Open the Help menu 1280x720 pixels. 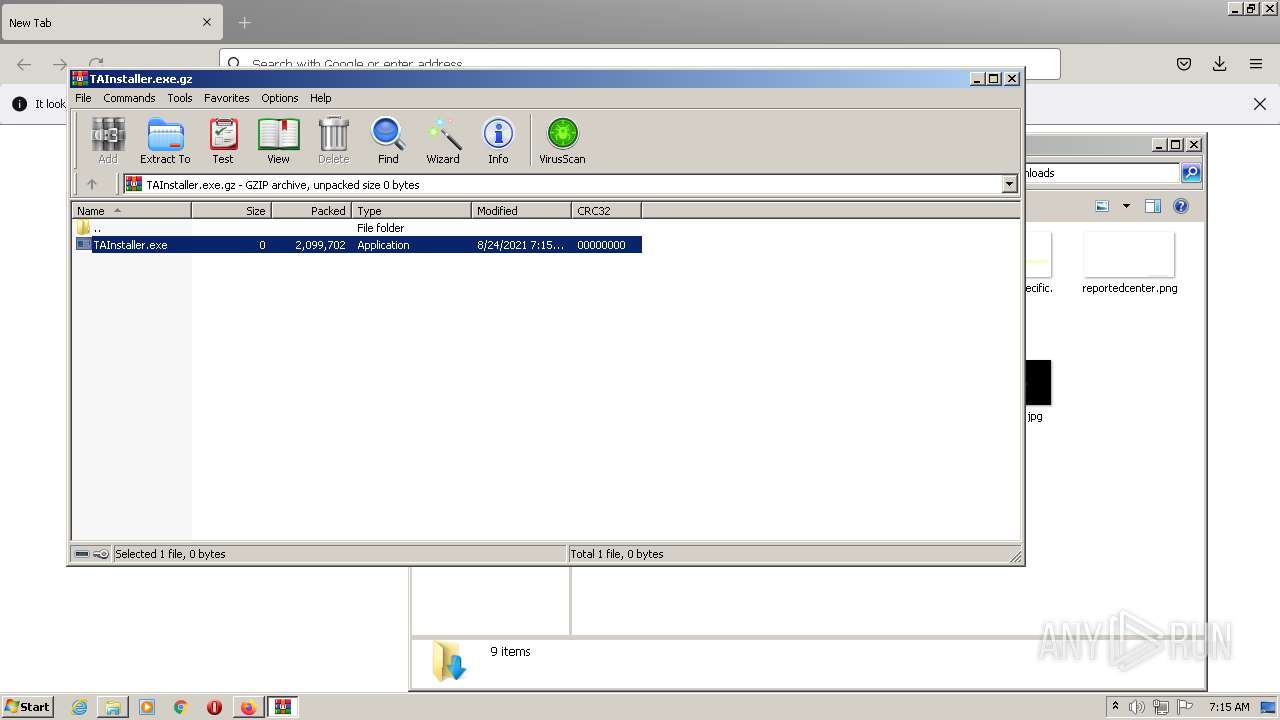pyautogui.click(x=320, y=98)
